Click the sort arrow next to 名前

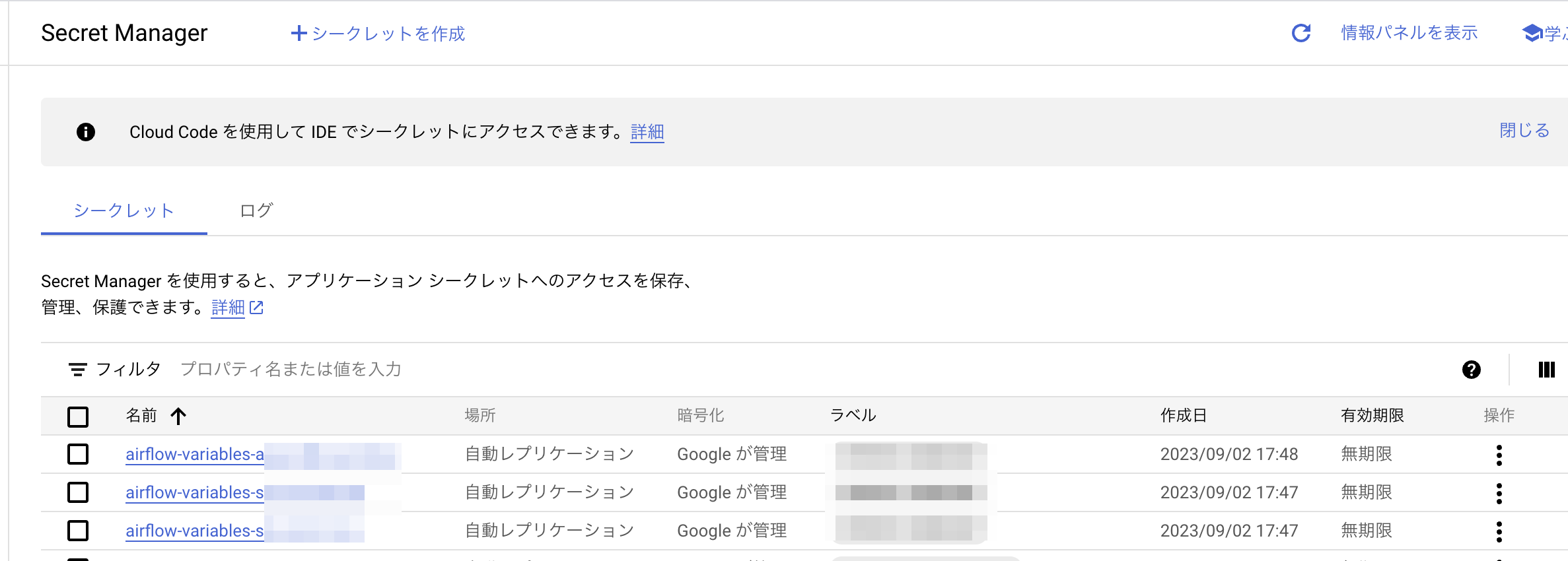(x=178, y=416)
